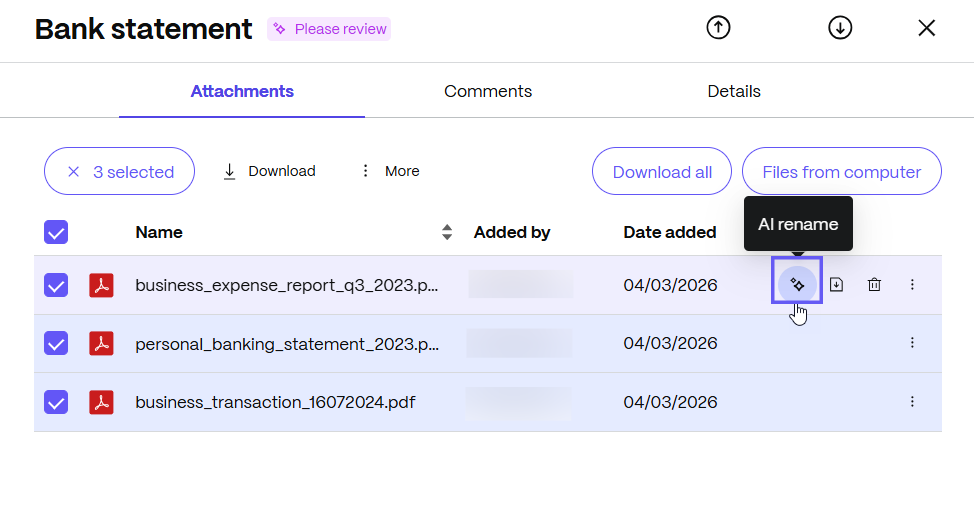Screen dimensions: 974x516
Task: Switch to the Comments tab
Action: (x=488, y=91)
